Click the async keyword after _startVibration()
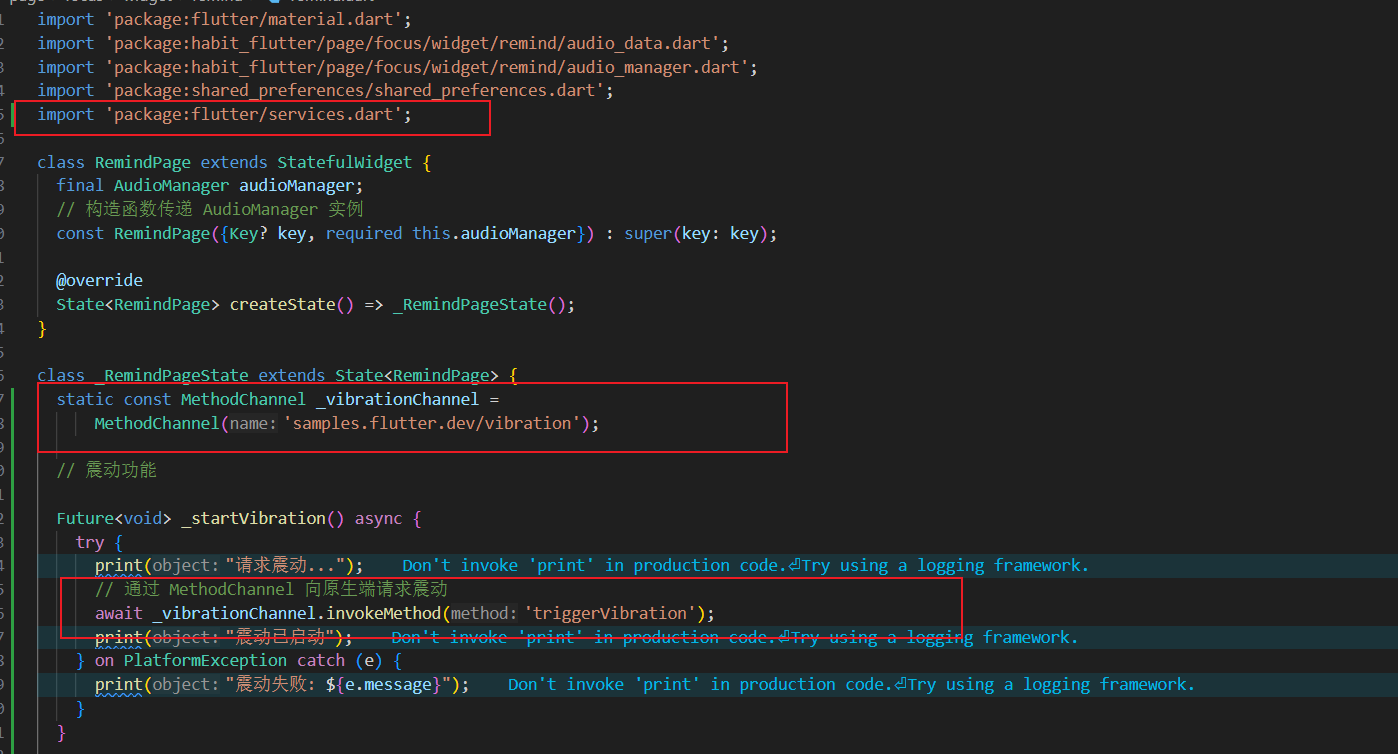The image size is (1398, 754). (x=378, y=518)
